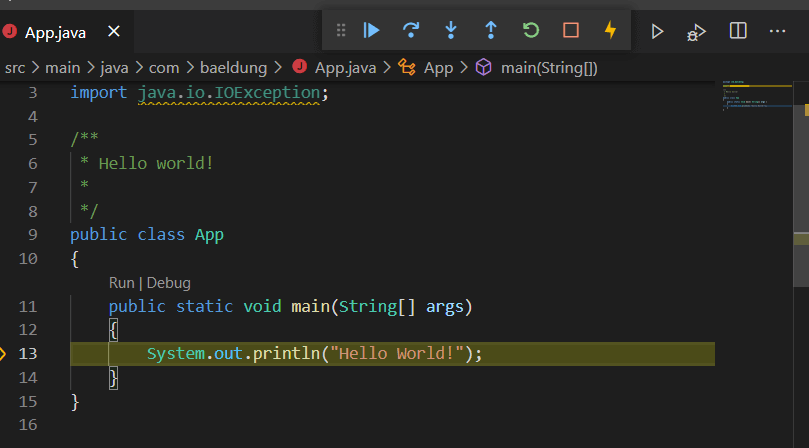Click the debug run icon with the bug
Viewport: 809px width, 448px height.
697,32
